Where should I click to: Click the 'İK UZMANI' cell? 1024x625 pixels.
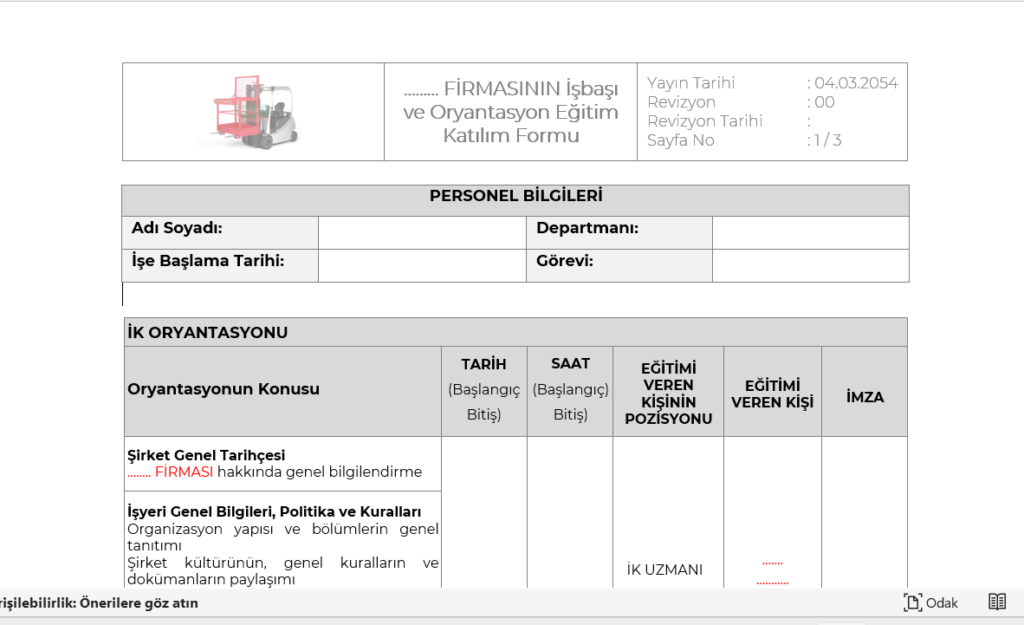pyautogui.click(x=665, y=569)
